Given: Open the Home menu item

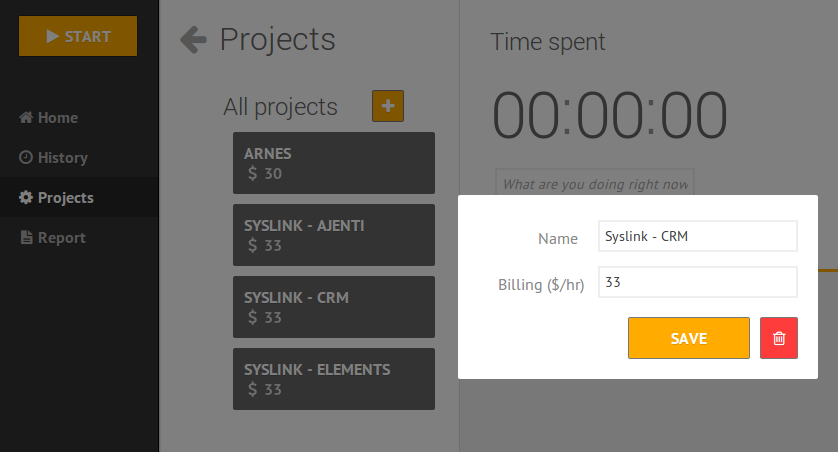Looking at the screenshot, I should tap(58, 118).
